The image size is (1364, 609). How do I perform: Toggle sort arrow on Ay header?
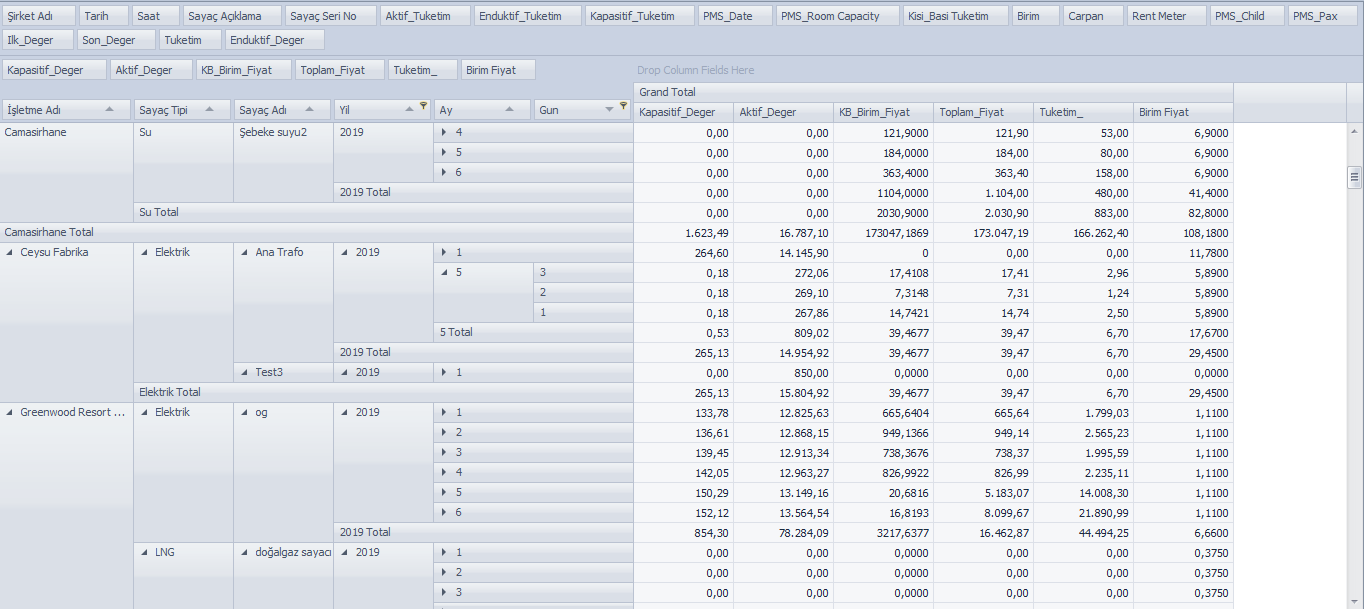pyautogui.click(x=510, y=109)
